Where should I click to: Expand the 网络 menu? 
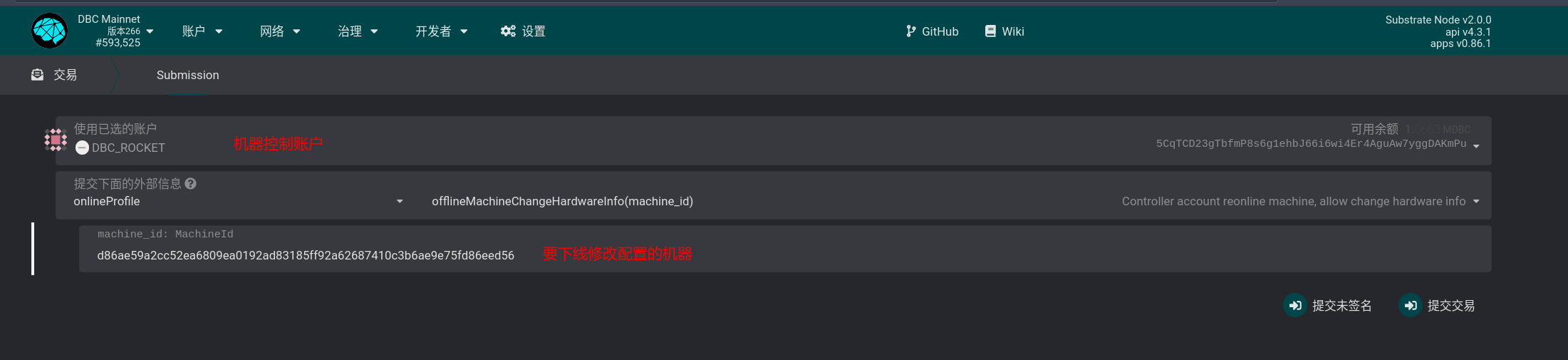coord(280,31)
